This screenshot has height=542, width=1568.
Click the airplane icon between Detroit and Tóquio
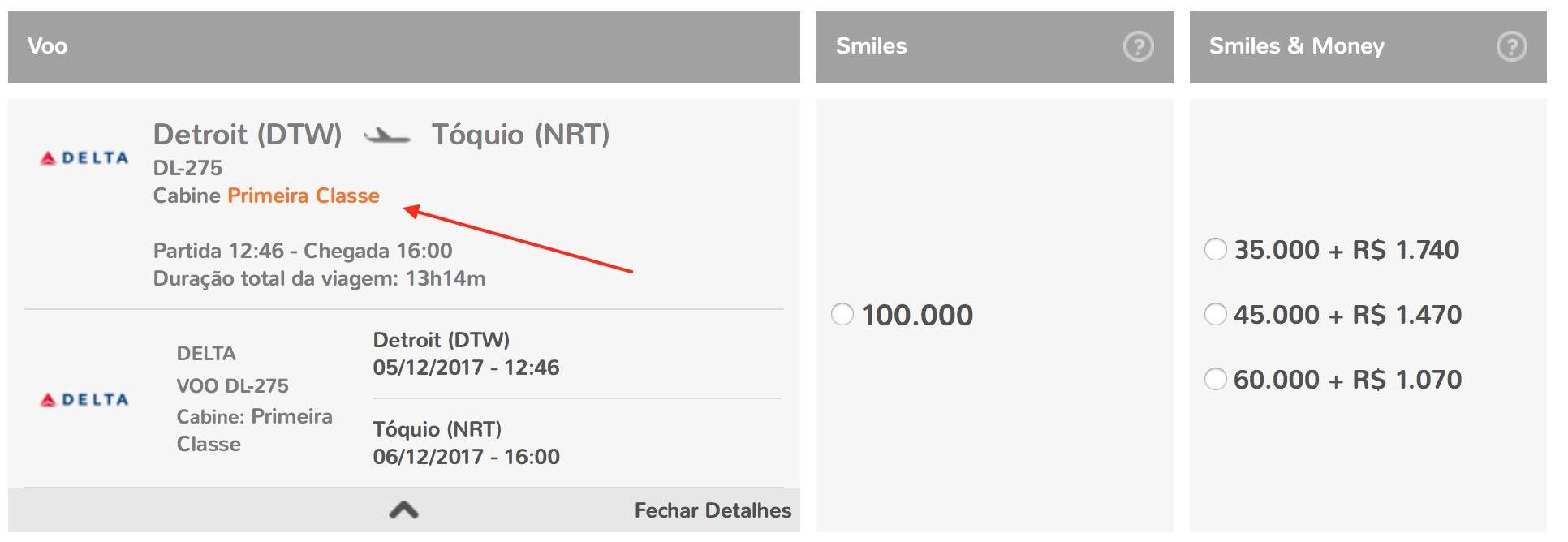point(386,135)
